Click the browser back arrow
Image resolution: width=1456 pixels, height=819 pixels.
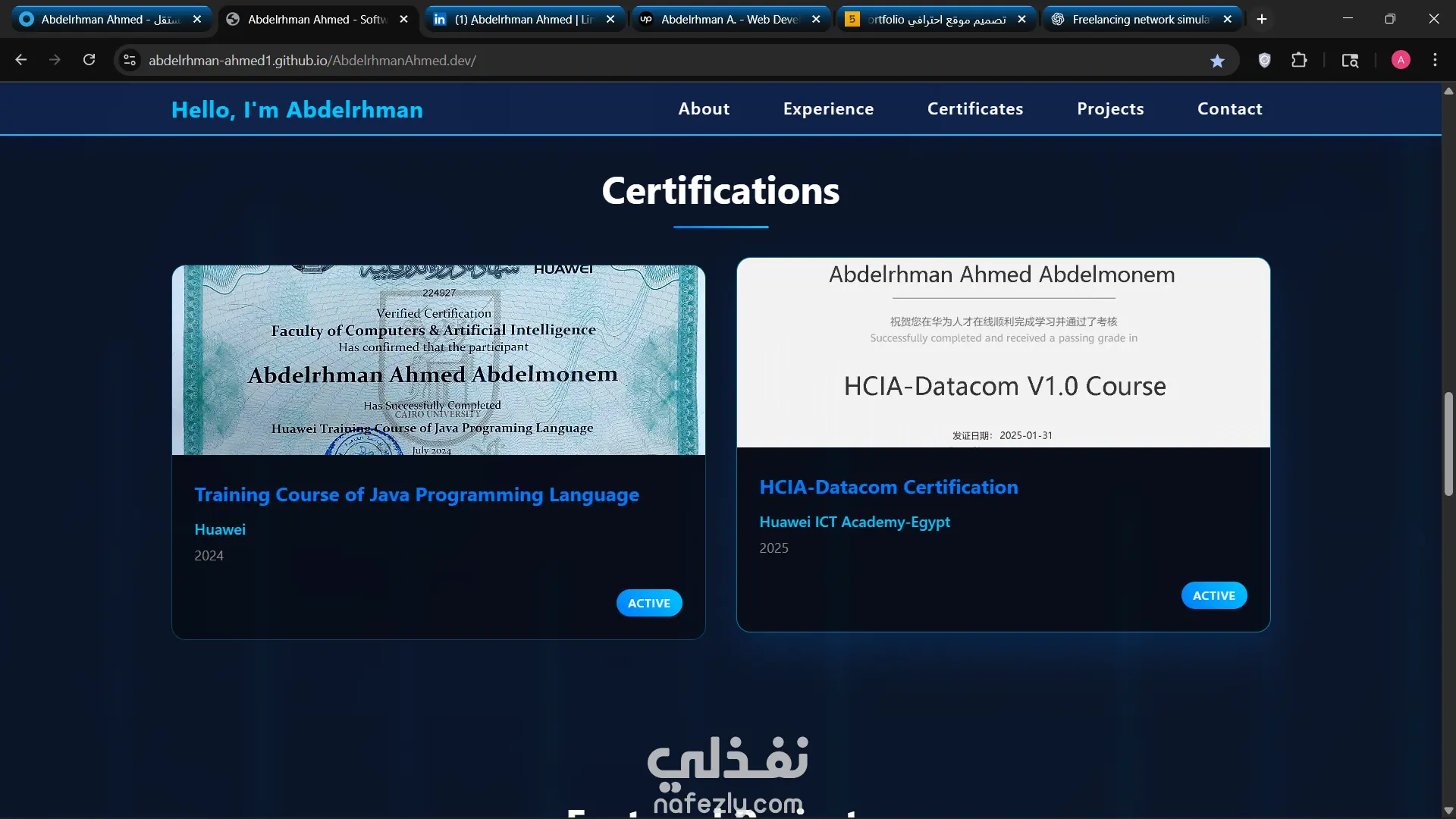click(21, 60)
